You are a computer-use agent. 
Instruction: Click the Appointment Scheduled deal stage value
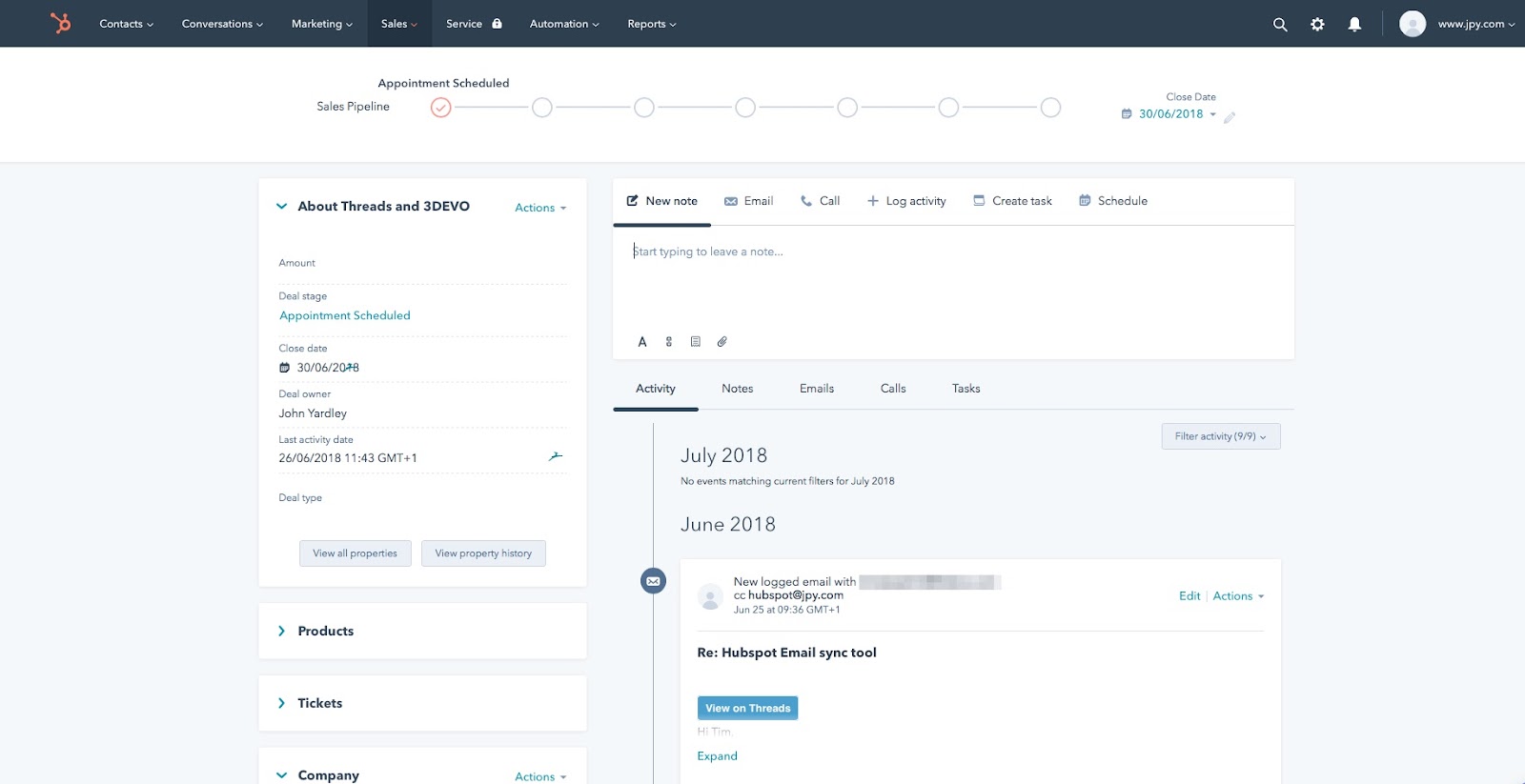[x=345, y=315]
